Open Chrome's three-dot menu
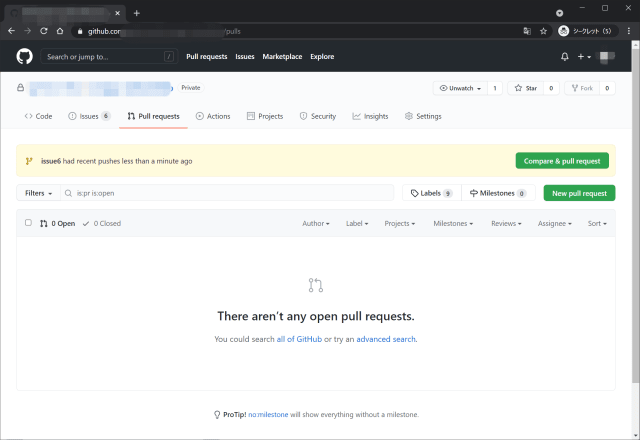Screen dimensions: 640x440 coord(629,31)
